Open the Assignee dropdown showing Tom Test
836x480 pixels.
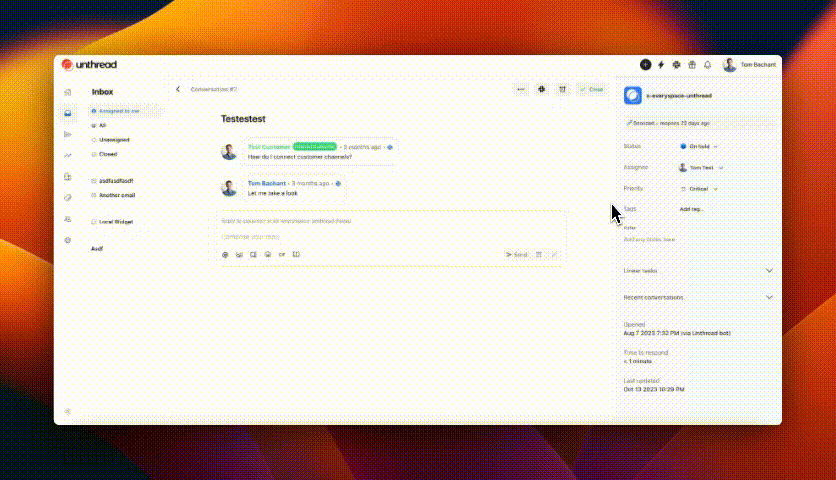coord(701,167)
